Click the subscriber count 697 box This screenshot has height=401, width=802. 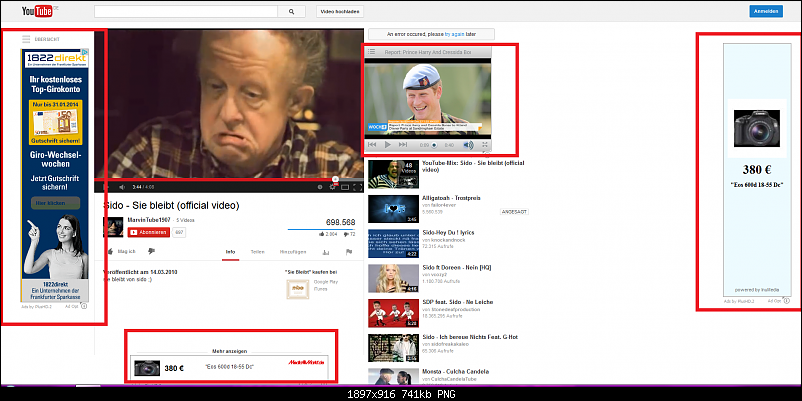[x=179, y=232]
